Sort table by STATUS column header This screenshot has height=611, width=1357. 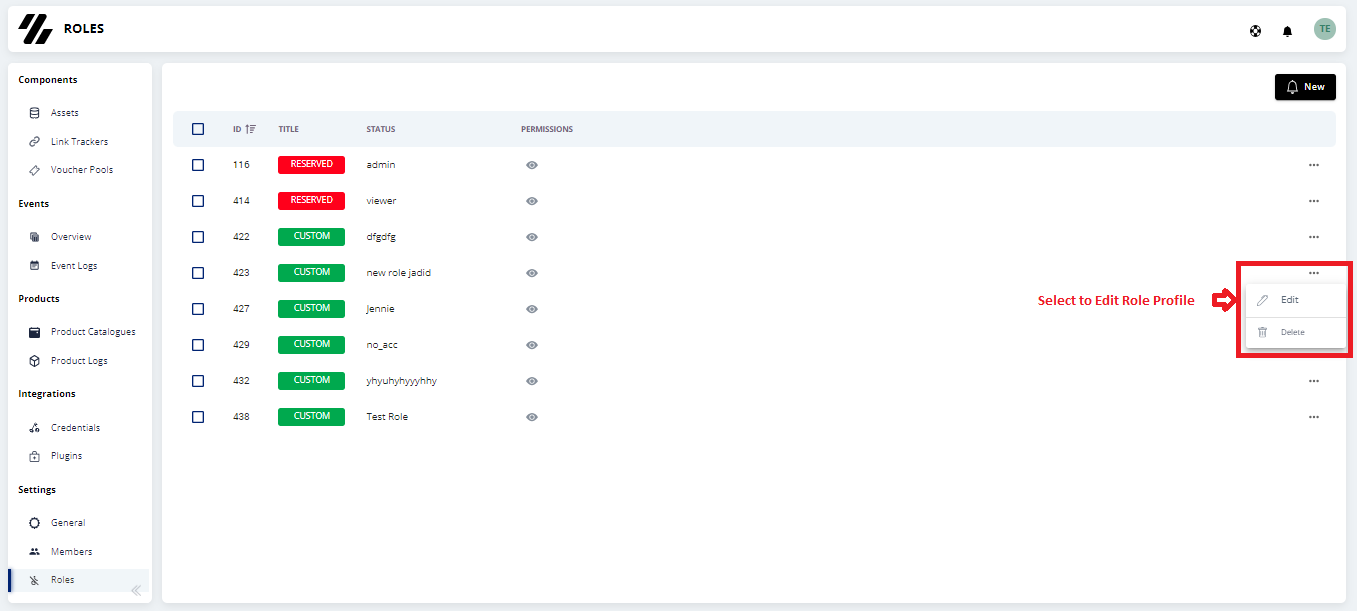click(x=380, y=129)
